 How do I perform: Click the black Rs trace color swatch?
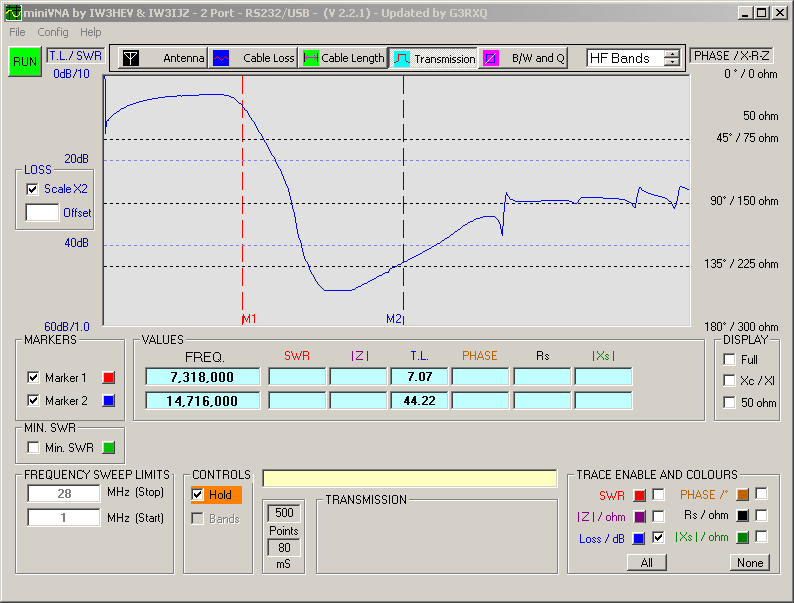point(742,516)
